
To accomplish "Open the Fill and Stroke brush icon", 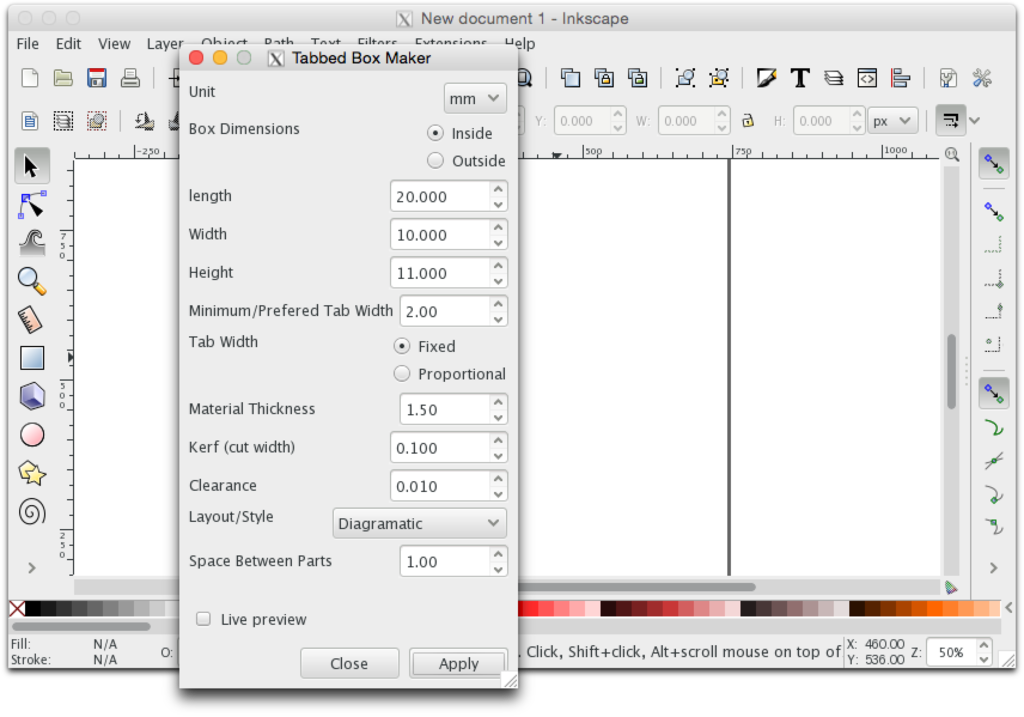I will tap(766, 78).
